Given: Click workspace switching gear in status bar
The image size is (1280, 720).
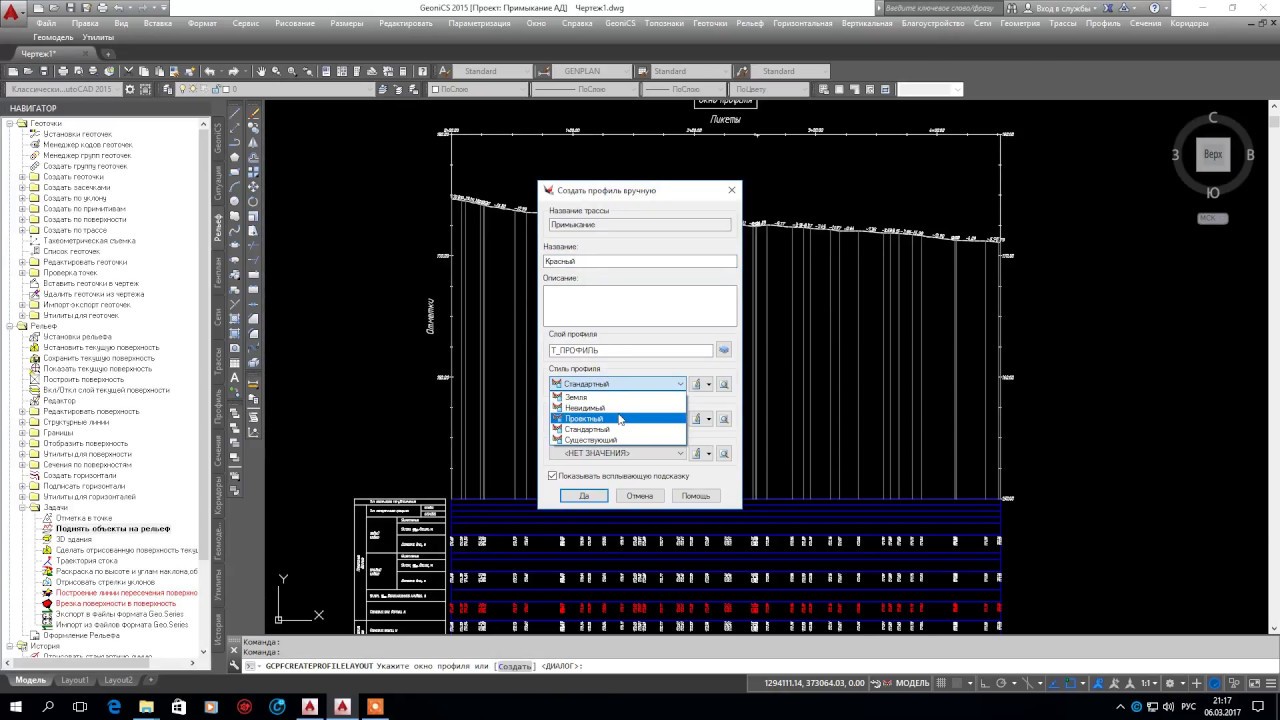Looking at the screenshot, I should click(1171, 683).
